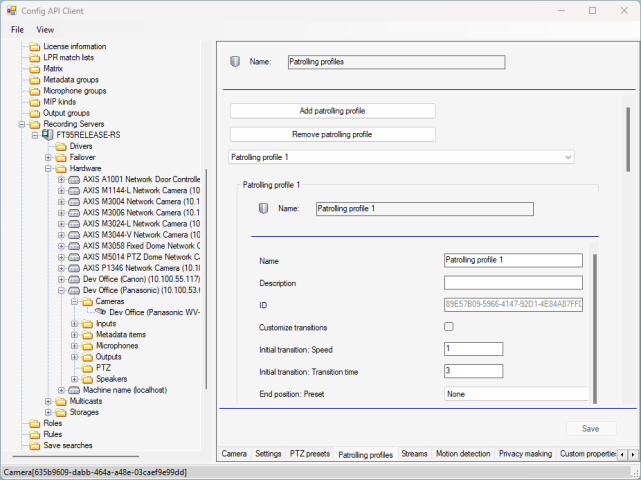
Task: Collapse the Hardware tree node
Action: pyautogui.click(x=48, y=169)
